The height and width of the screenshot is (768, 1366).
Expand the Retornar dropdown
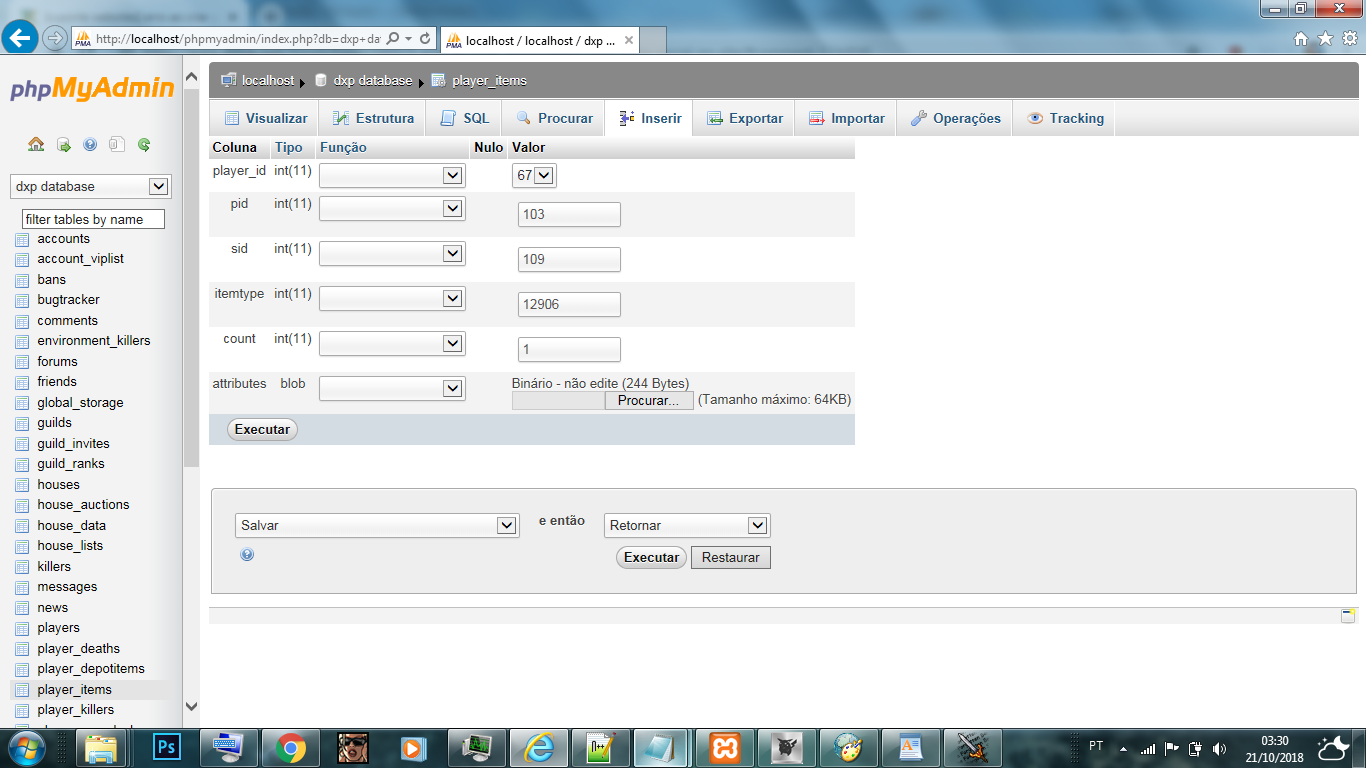pos(687,525)
